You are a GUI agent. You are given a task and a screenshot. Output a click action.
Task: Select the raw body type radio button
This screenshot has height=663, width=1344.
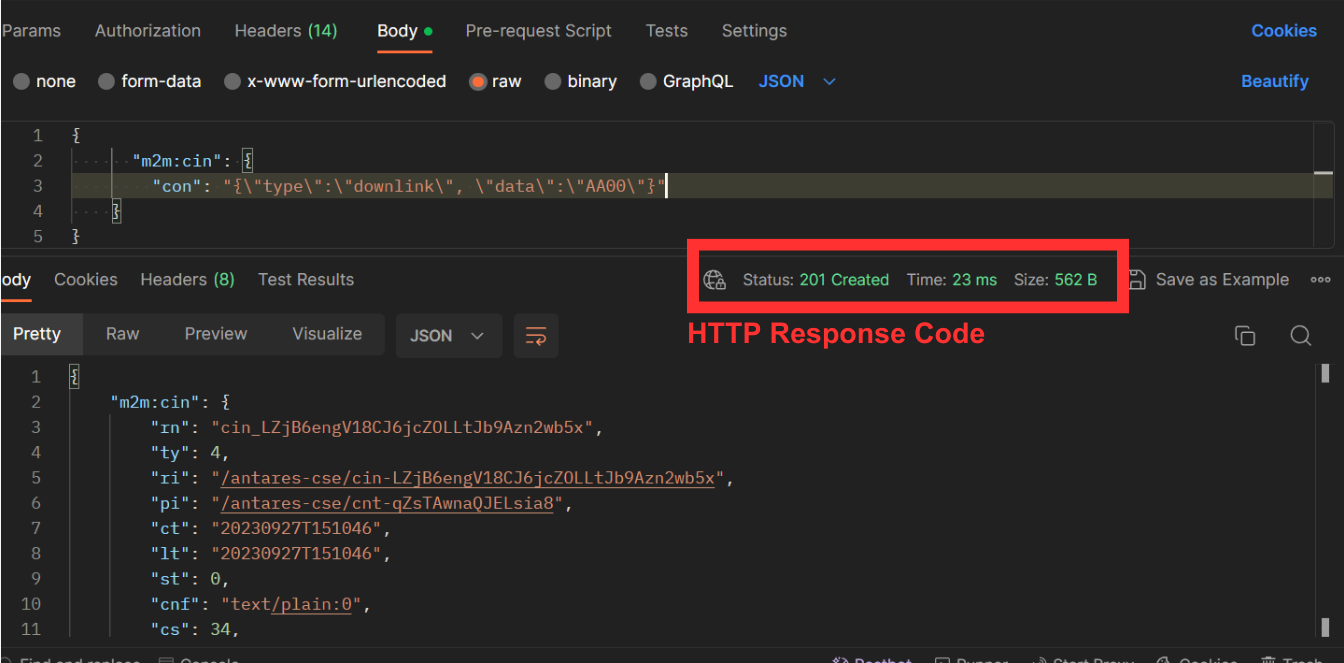pyautogui.click(x=478, y=82)
